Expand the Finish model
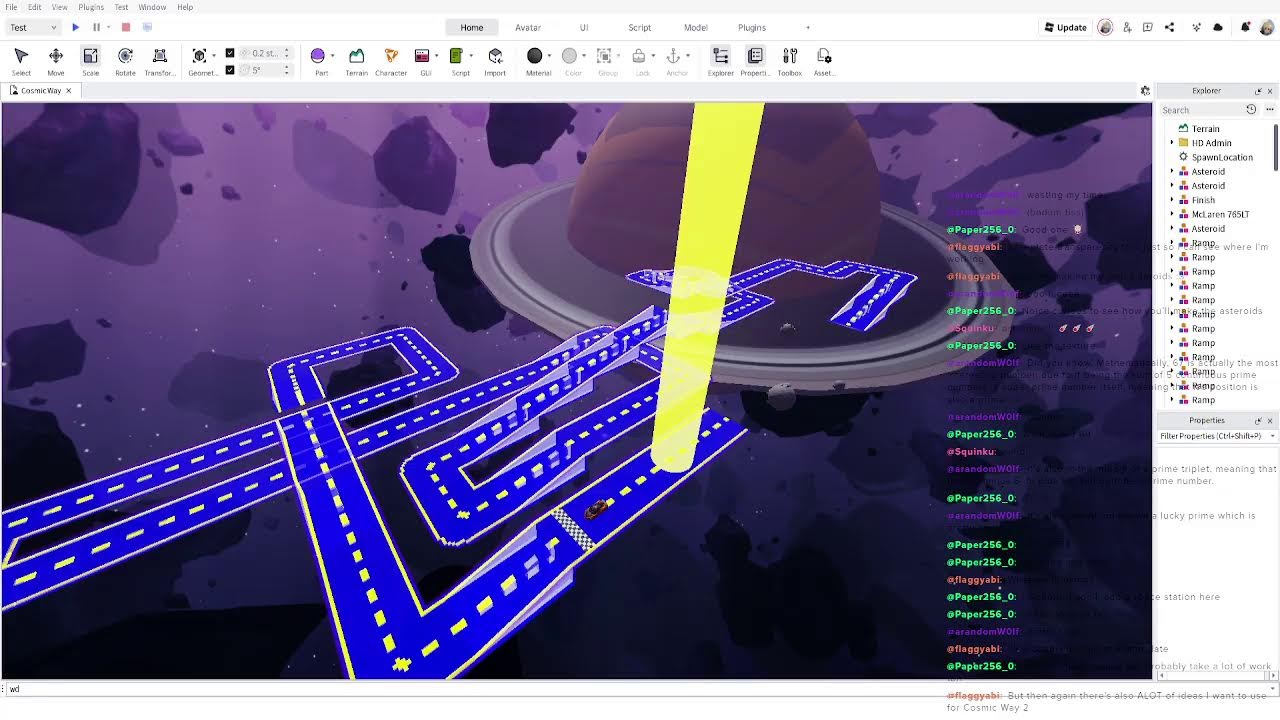The image size is (1280, 720). tap(1172, 200)
